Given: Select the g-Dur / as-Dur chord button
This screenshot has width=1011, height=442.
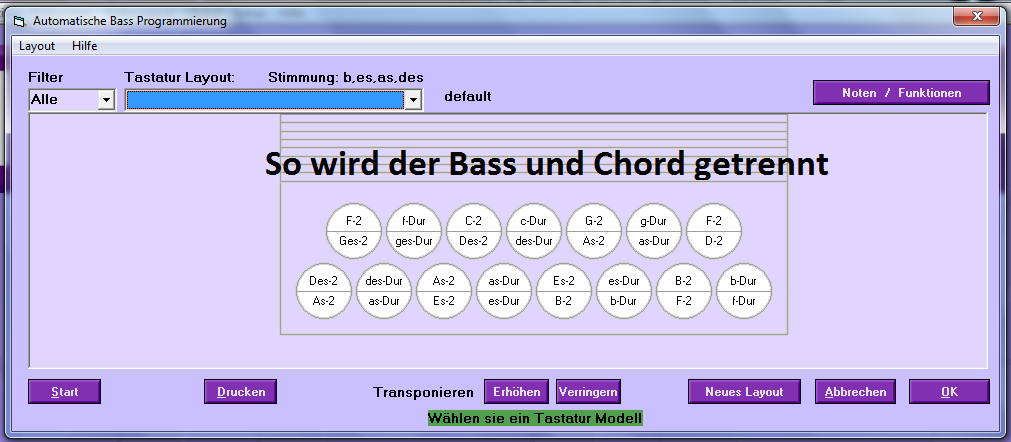Looking at the screenshot, I should (653, 231).
